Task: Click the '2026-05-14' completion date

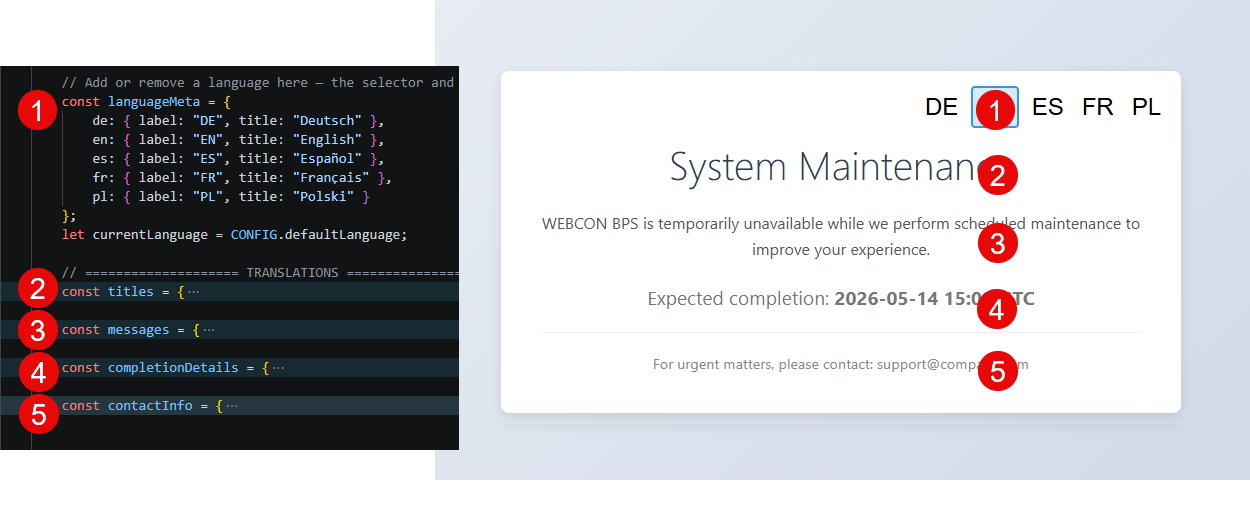Action: coord(887,298)
